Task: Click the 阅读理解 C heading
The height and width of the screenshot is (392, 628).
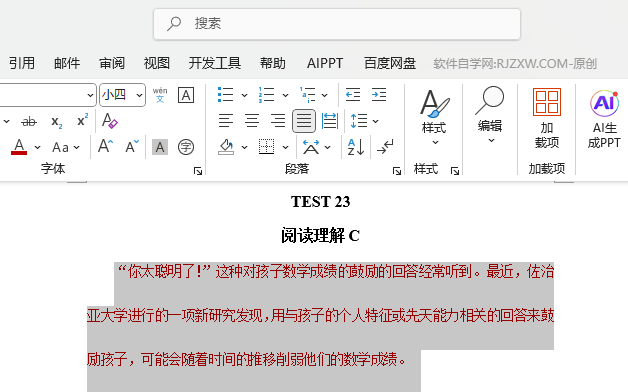Action: pos(320,235)
